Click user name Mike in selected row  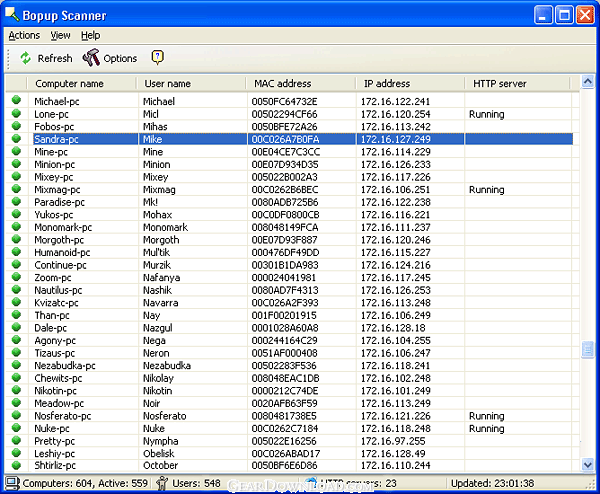[153, 139]
